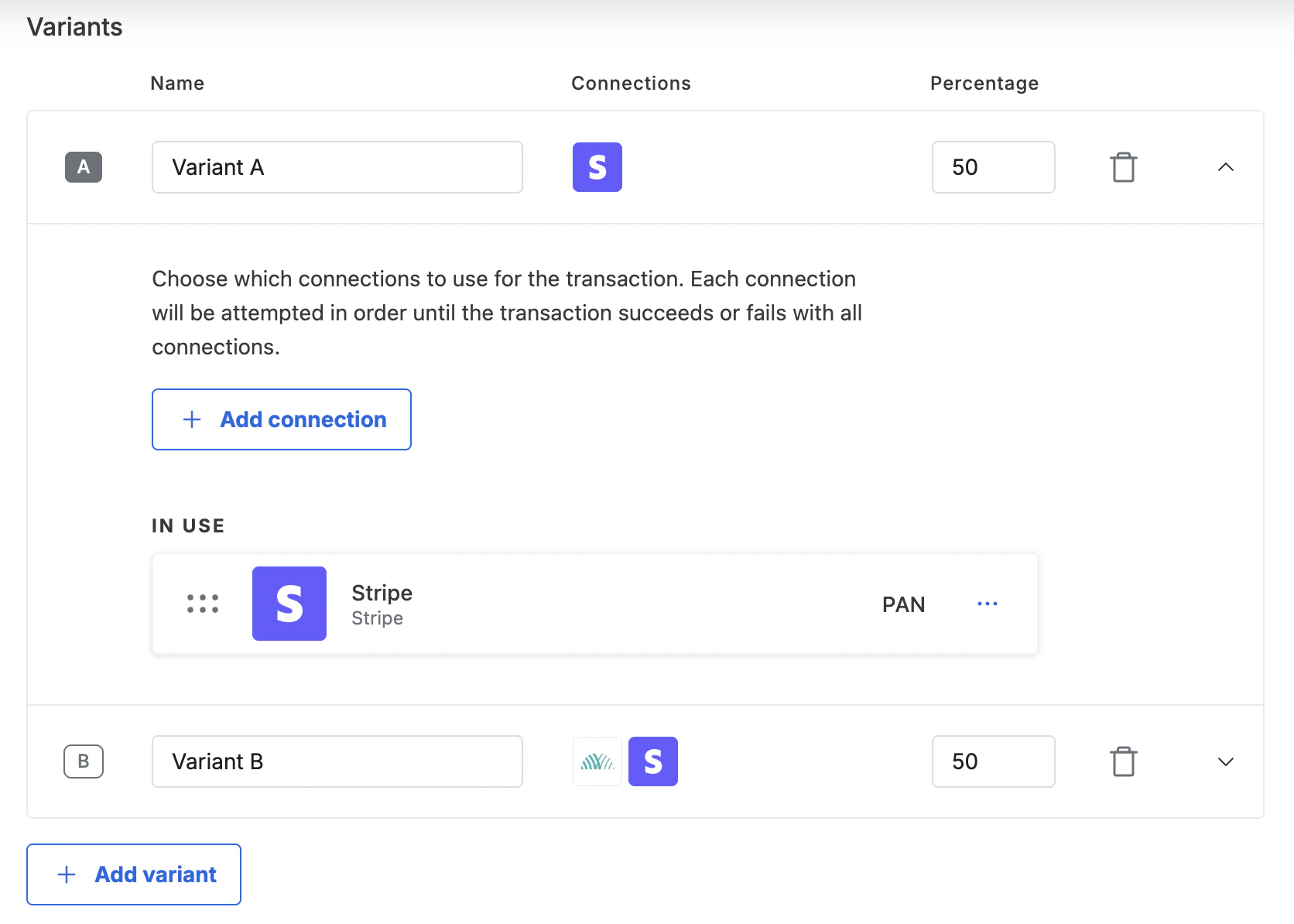1294x924 pixels.
Task: Delete Variant B with trash icon
Action: (1123, 761)
